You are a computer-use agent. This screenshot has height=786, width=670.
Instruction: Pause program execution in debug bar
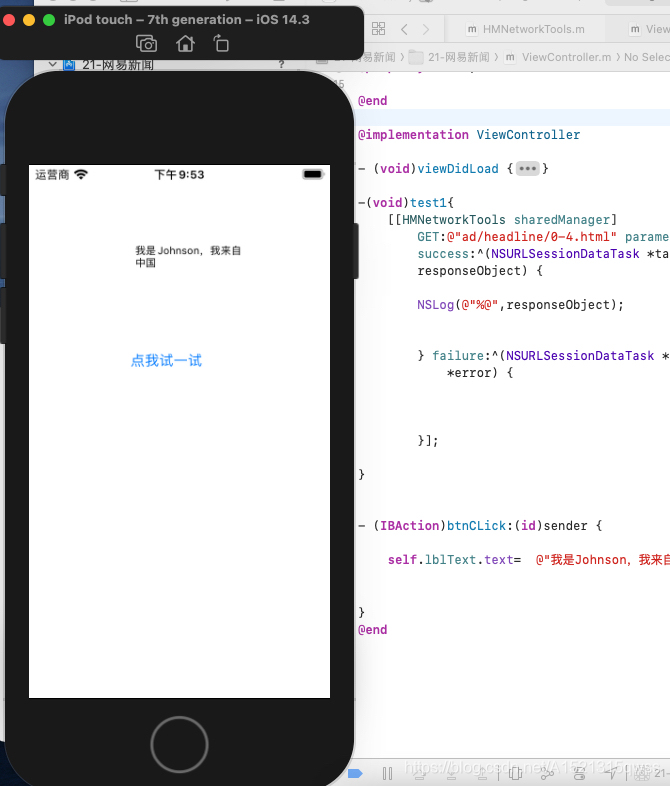pos(387,773)
